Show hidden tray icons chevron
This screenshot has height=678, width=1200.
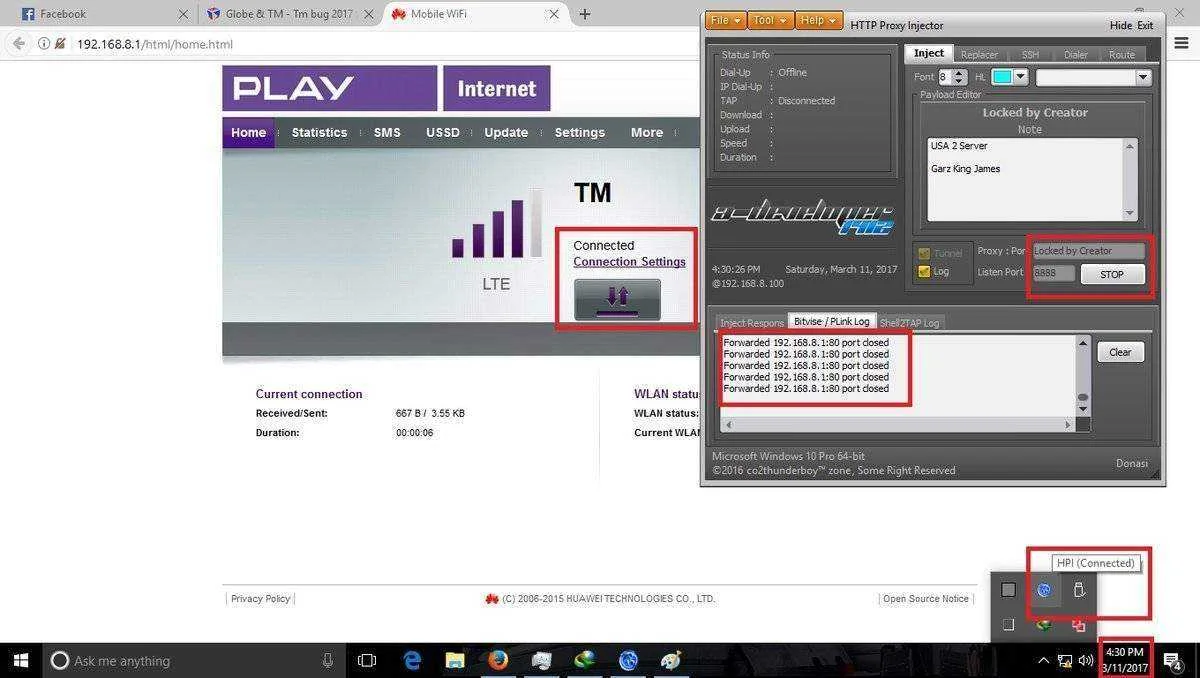tap(1044, 660)
